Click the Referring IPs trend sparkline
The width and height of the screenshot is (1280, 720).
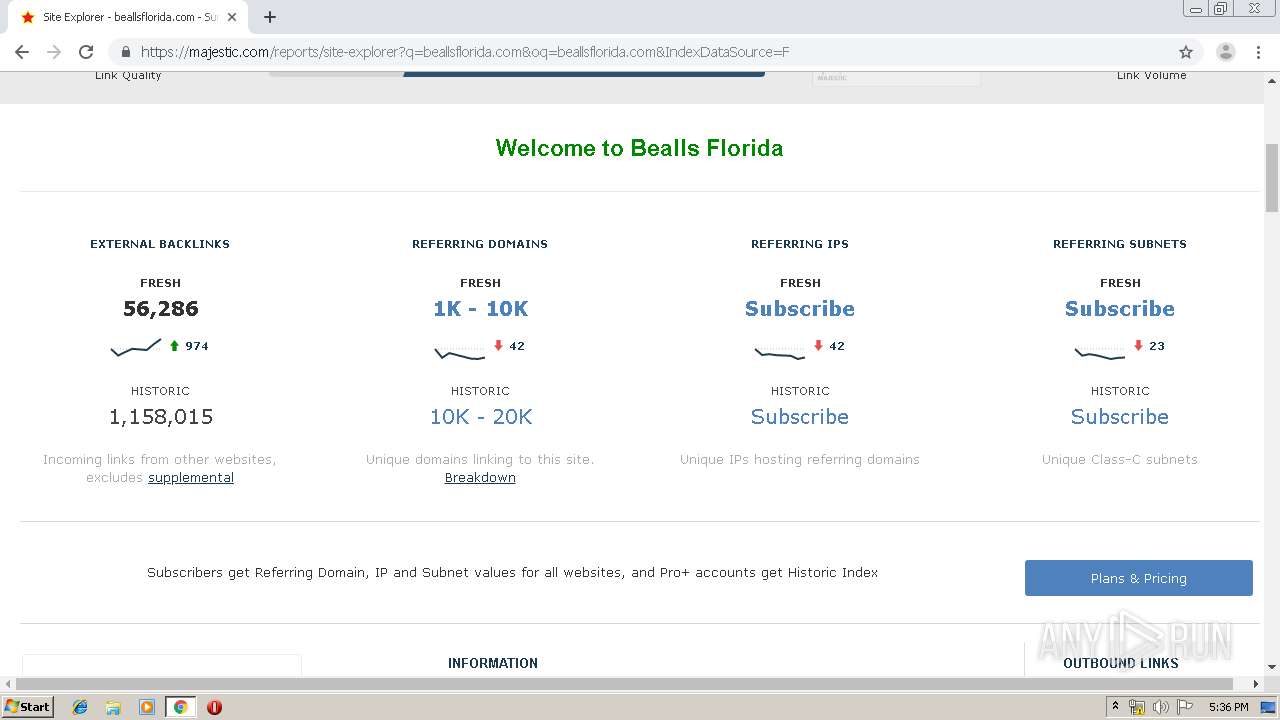tap(780, 352)
